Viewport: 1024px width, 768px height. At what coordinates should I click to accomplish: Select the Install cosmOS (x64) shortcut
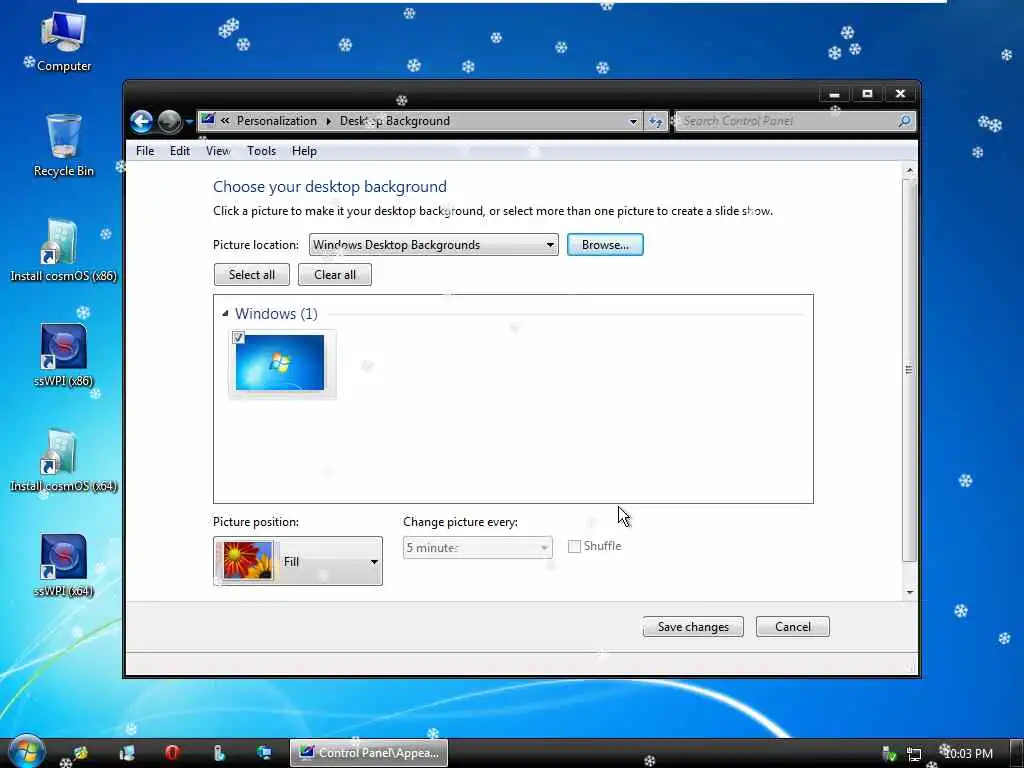pos(63,460)
